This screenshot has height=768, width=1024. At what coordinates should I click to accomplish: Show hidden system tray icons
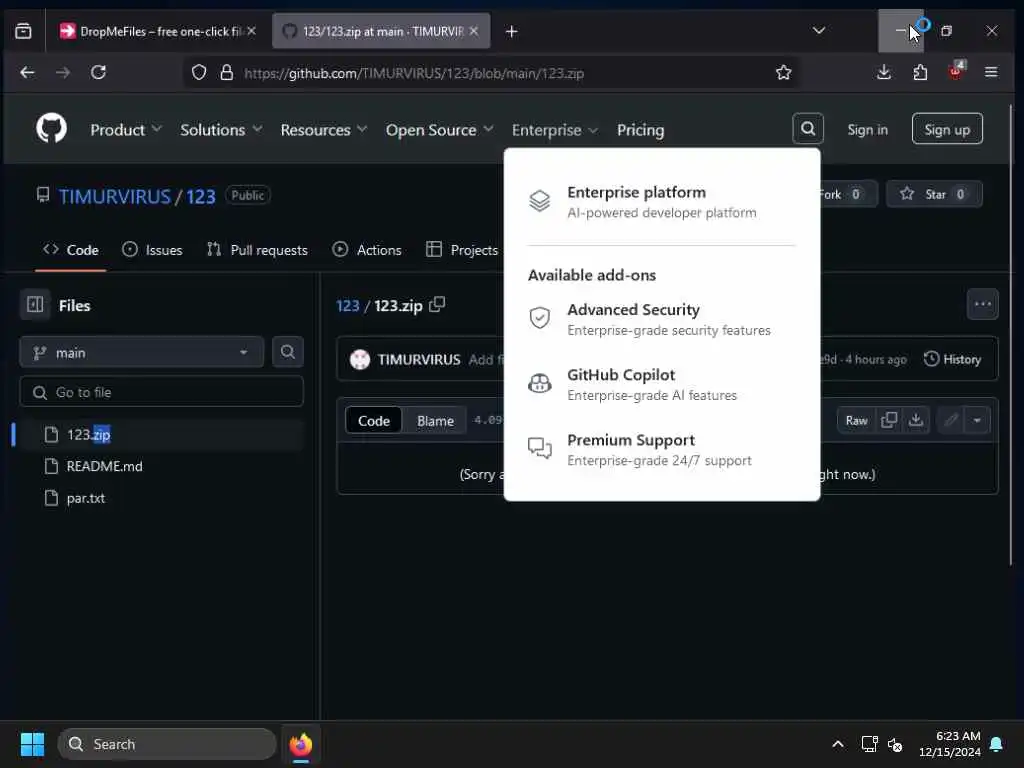click(x=838, y=744)
